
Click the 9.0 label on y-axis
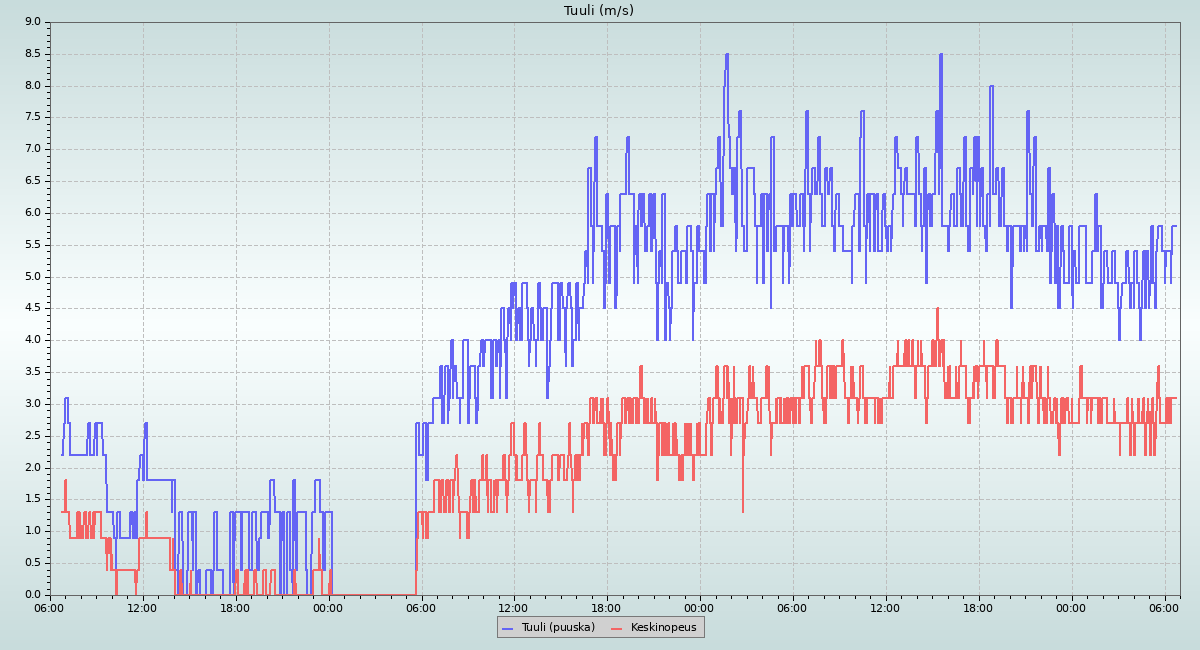pyautogui.click(x=32, y=22)
